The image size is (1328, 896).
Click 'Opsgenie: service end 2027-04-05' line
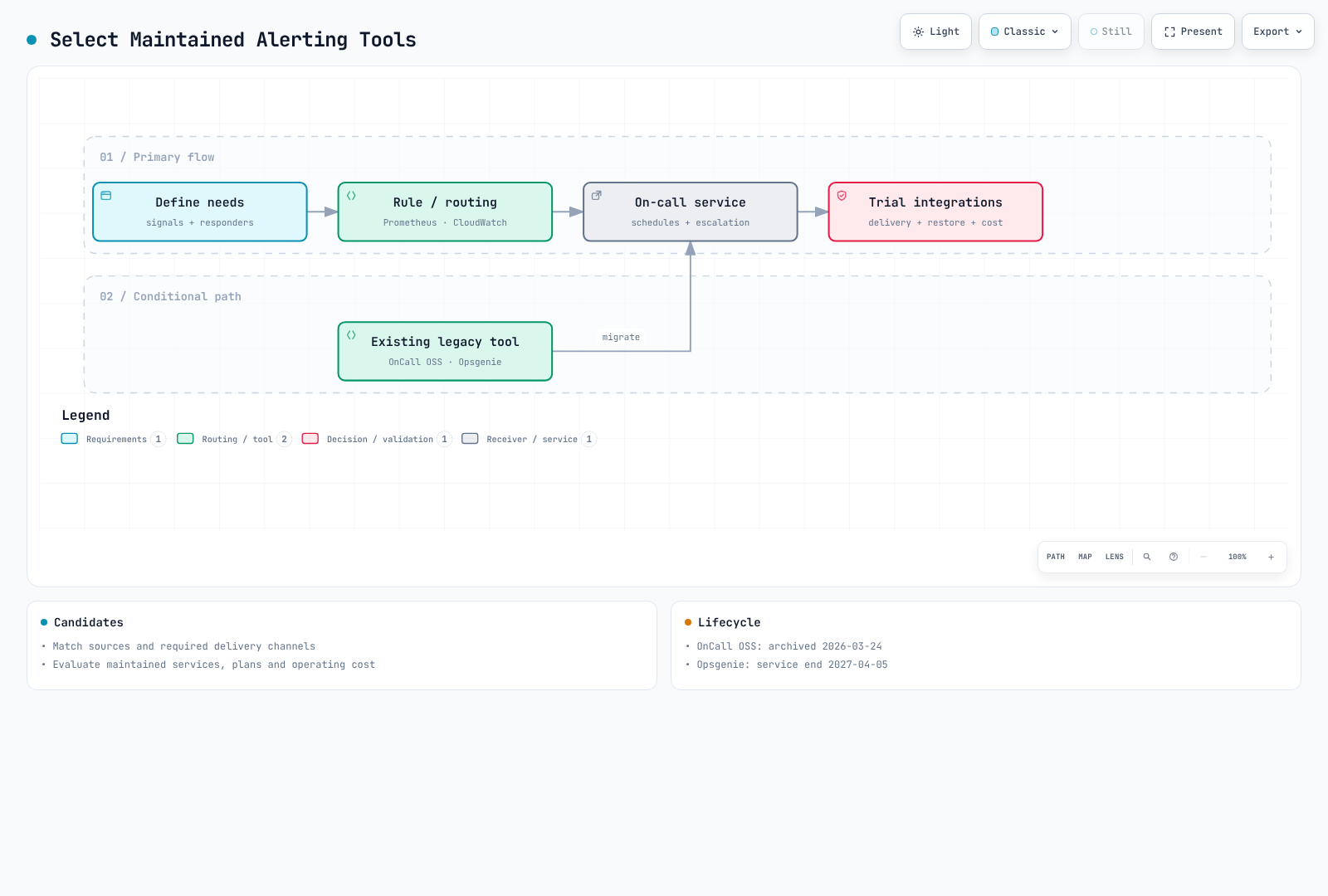click(792, 665)
